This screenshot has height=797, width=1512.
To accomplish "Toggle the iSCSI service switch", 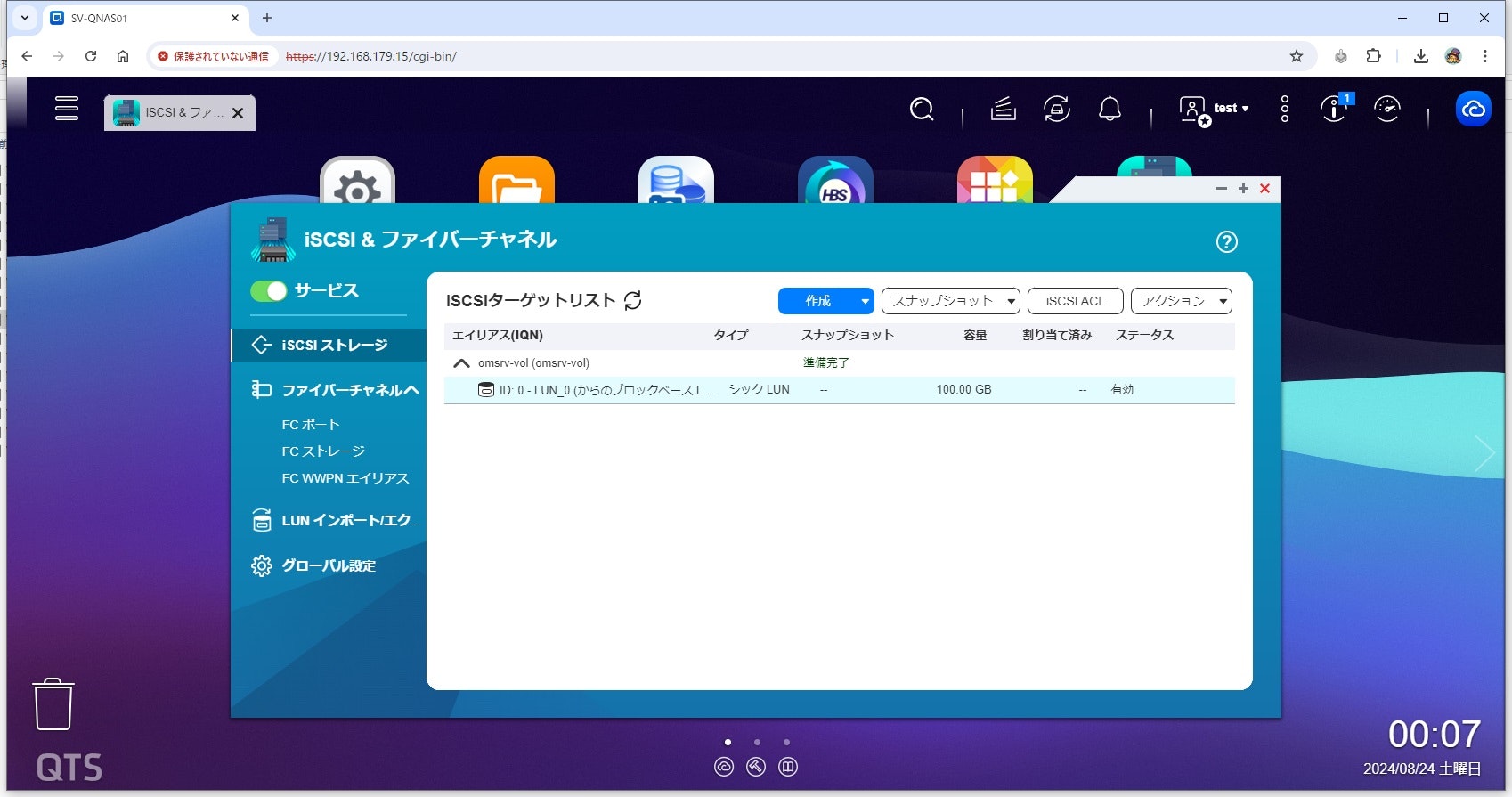I will tap(268, 291).
